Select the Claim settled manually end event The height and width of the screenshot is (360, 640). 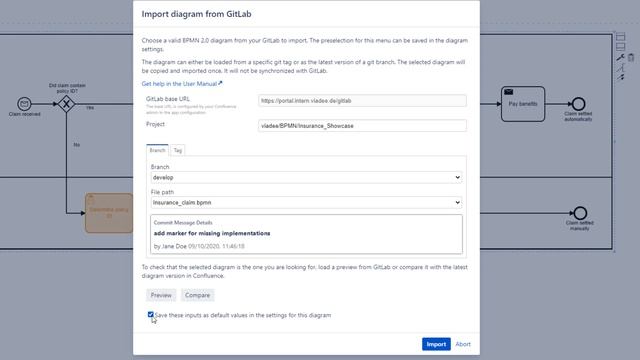pos(580,213)
